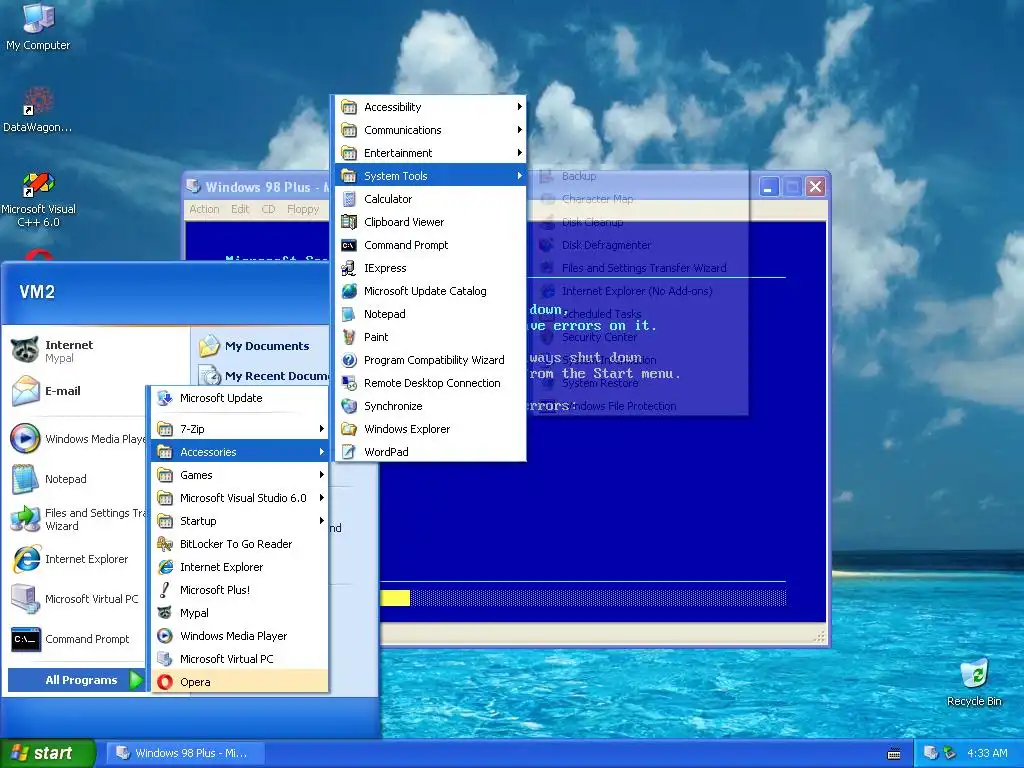Click the Virtual PC system tray icon
1024x768 pixels.
click(931, 753)
